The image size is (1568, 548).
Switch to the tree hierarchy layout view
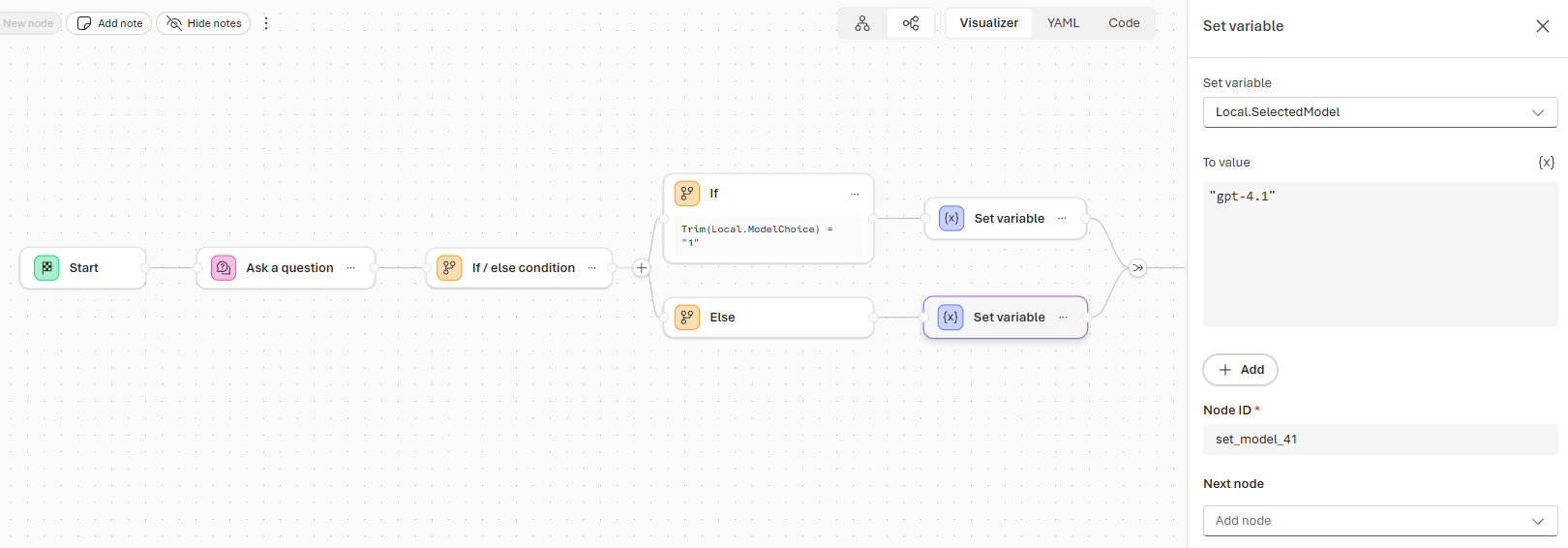[x=862, y=23]
